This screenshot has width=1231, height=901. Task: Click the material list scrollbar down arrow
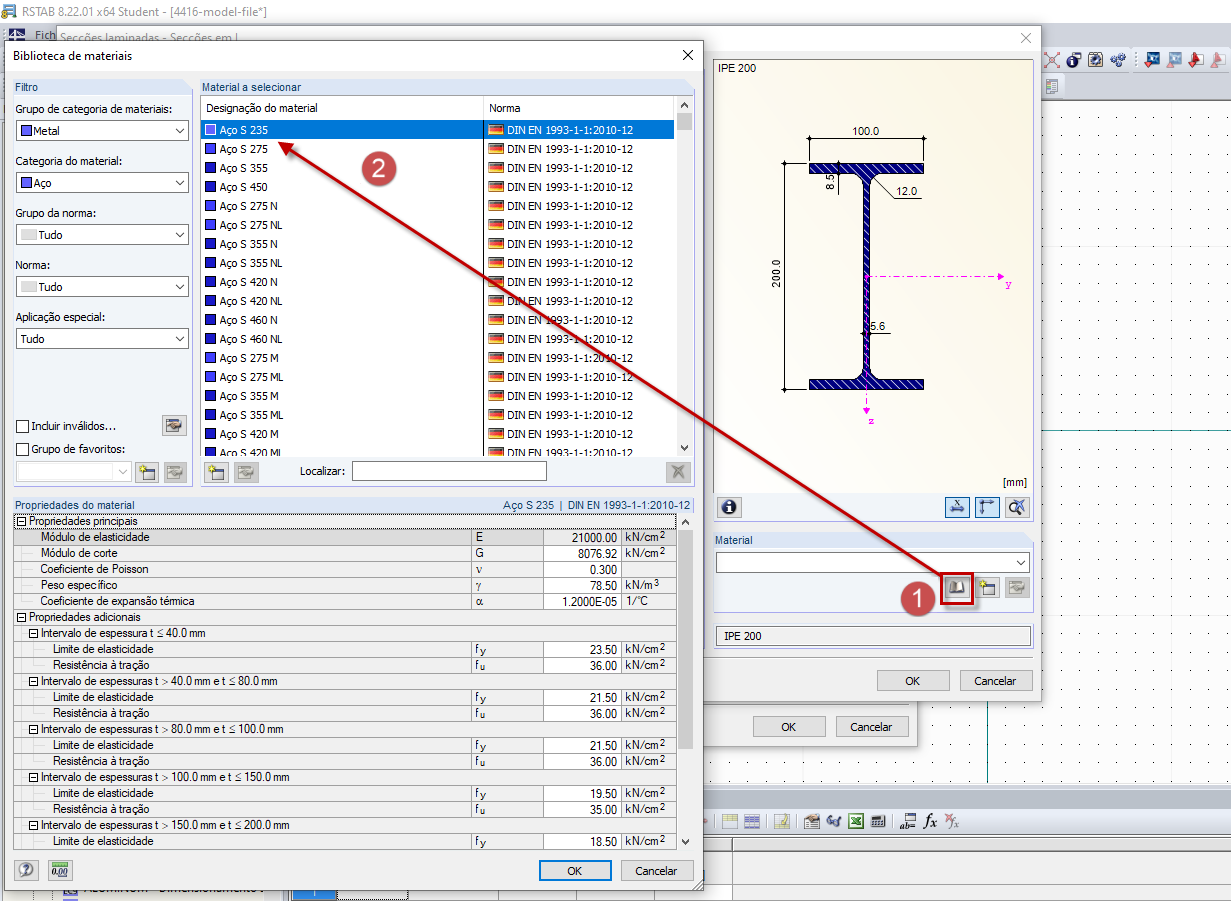click(x=685, y=449)
